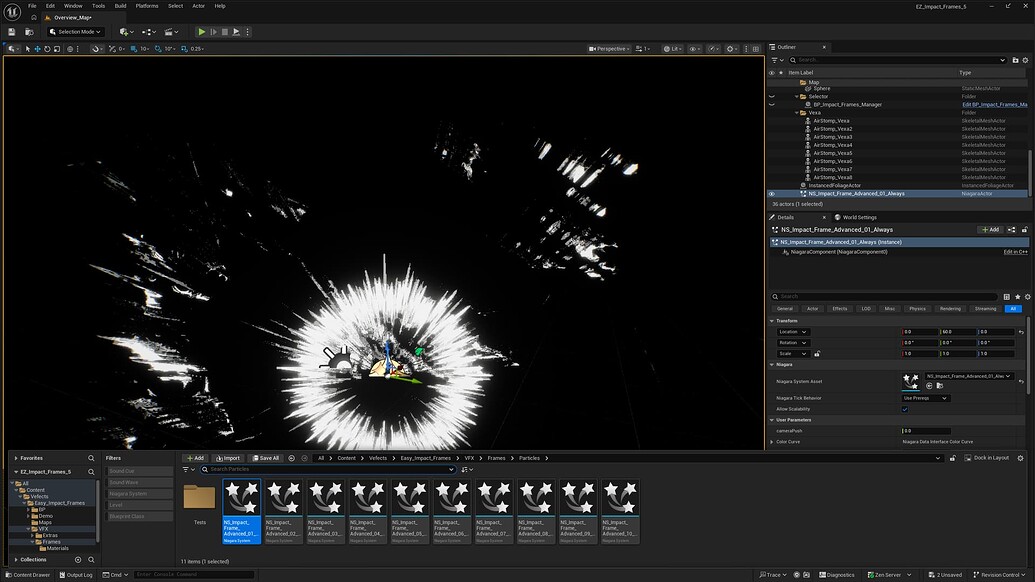Open the Cinematics clapperboard menu
Image resolution: width=1035 pixels, height=582 pixels.
(172, 32)
